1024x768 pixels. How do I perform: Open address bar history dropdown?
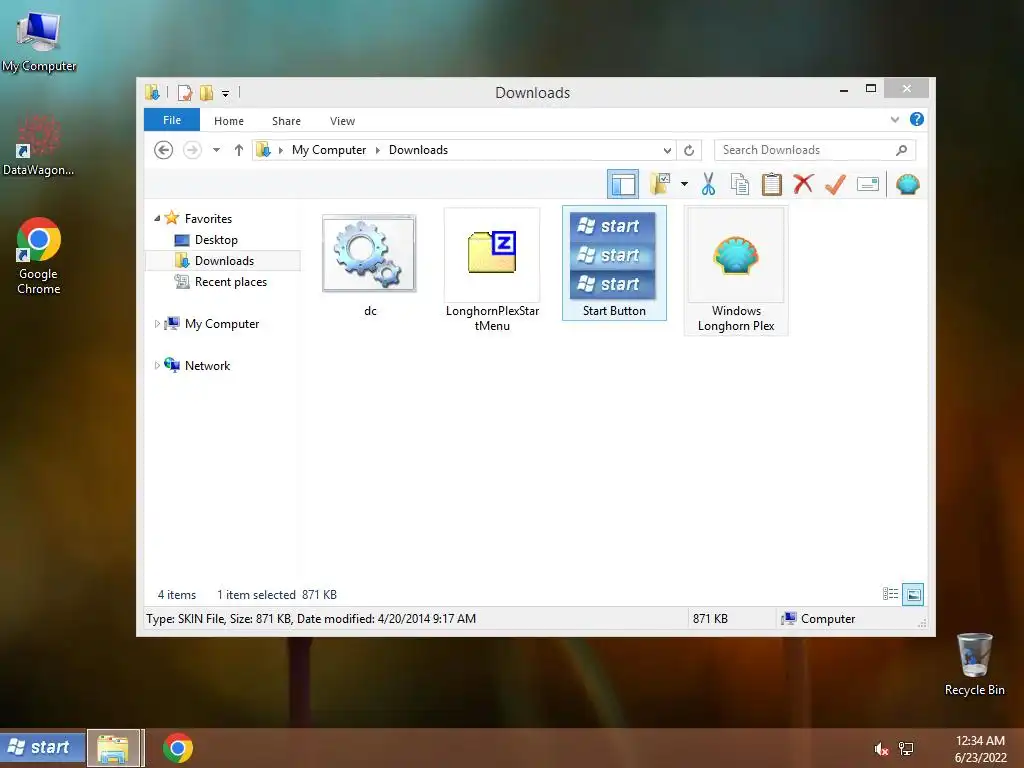coord(667,150)
